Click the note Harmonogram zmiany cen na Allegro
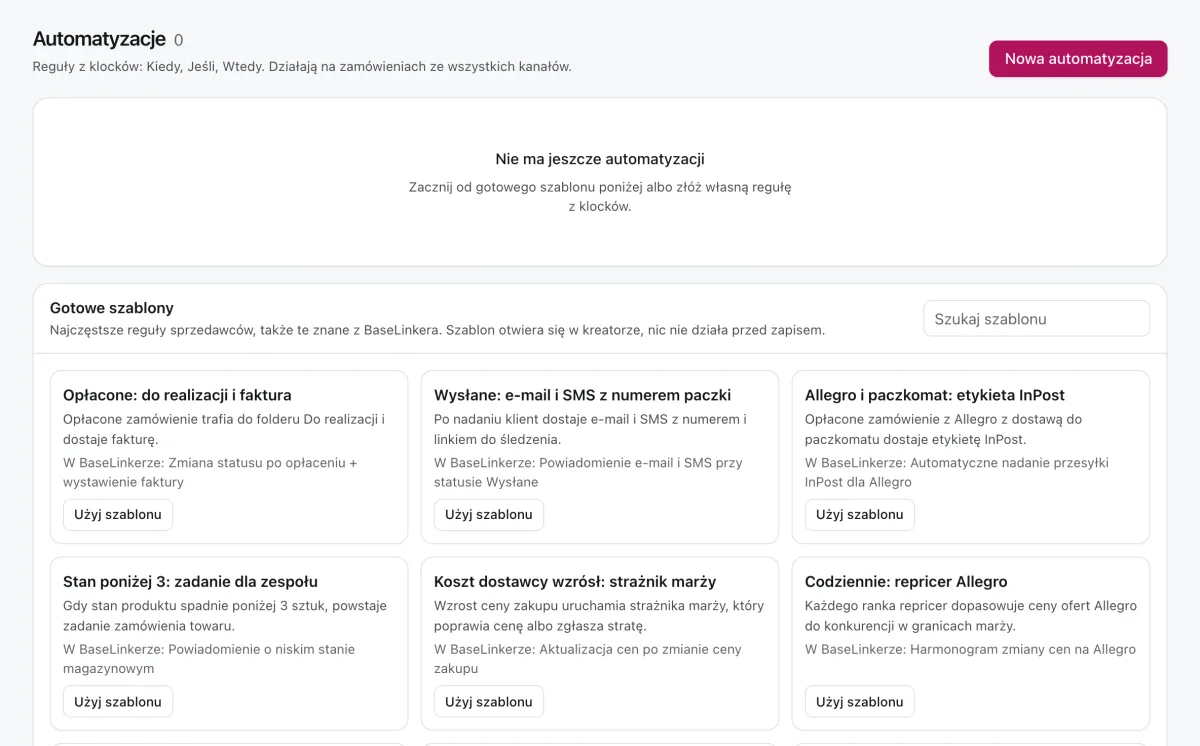1200x746 pixels. (x=970, y=650)
